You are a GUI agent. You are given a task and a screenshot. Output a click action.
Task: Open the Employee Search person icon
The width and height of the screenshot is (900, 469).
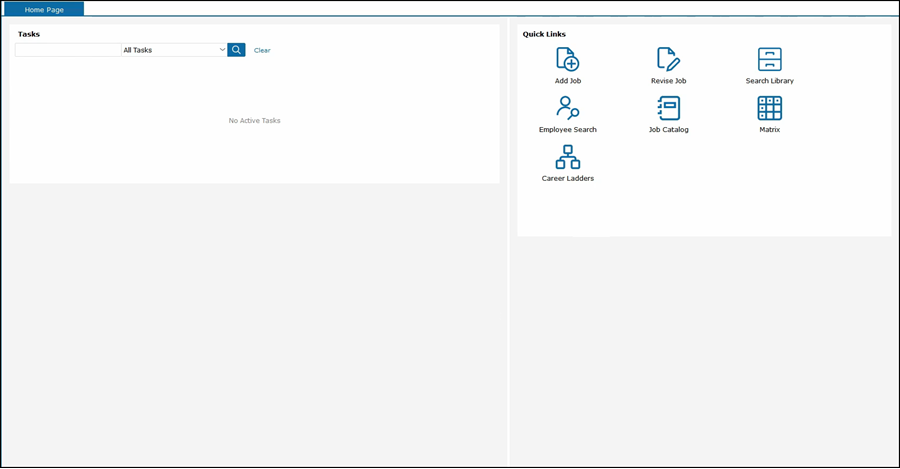[x=567, y=108]
